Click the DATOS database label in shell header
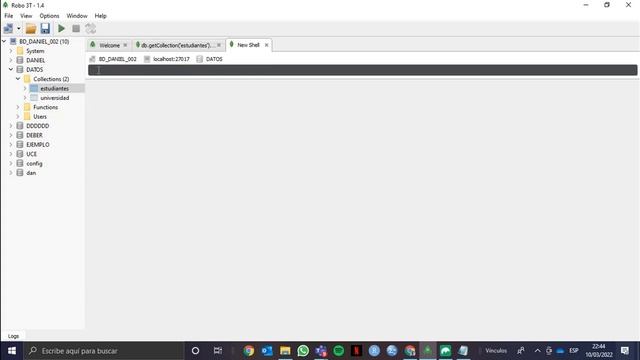This screenshot has height=360, width=640. tap(214, 59)
